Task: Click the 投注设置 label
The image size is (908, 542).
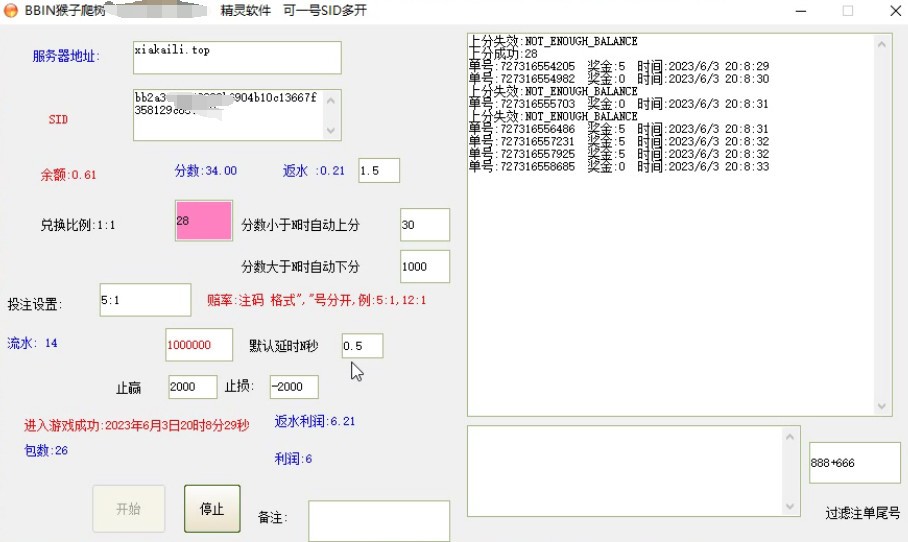Action: [35, 305]
